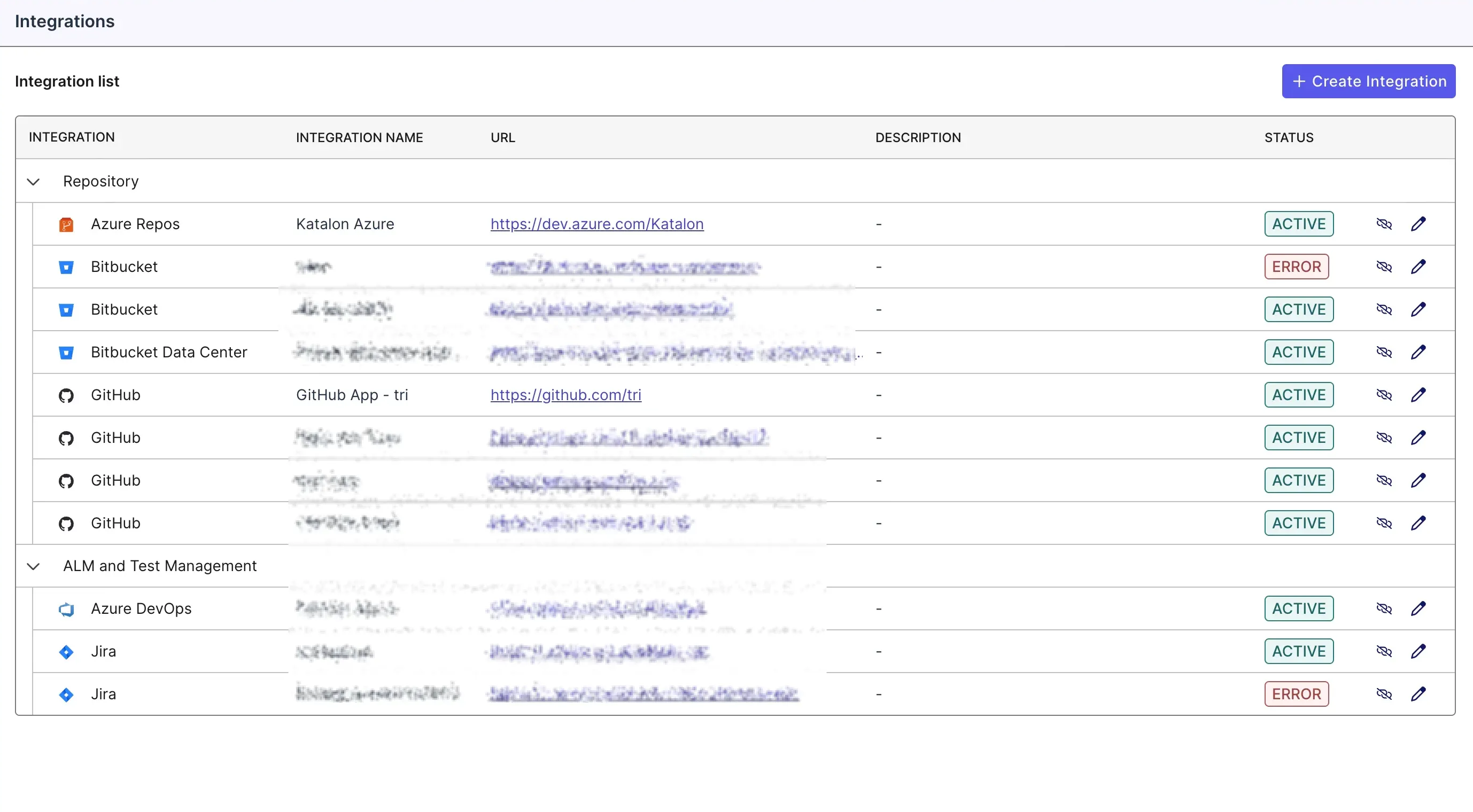Screen dimensions: 1473x812
Task: Click edit pencil on the Jira ACTIVE row
Action: click(1418, 651)
